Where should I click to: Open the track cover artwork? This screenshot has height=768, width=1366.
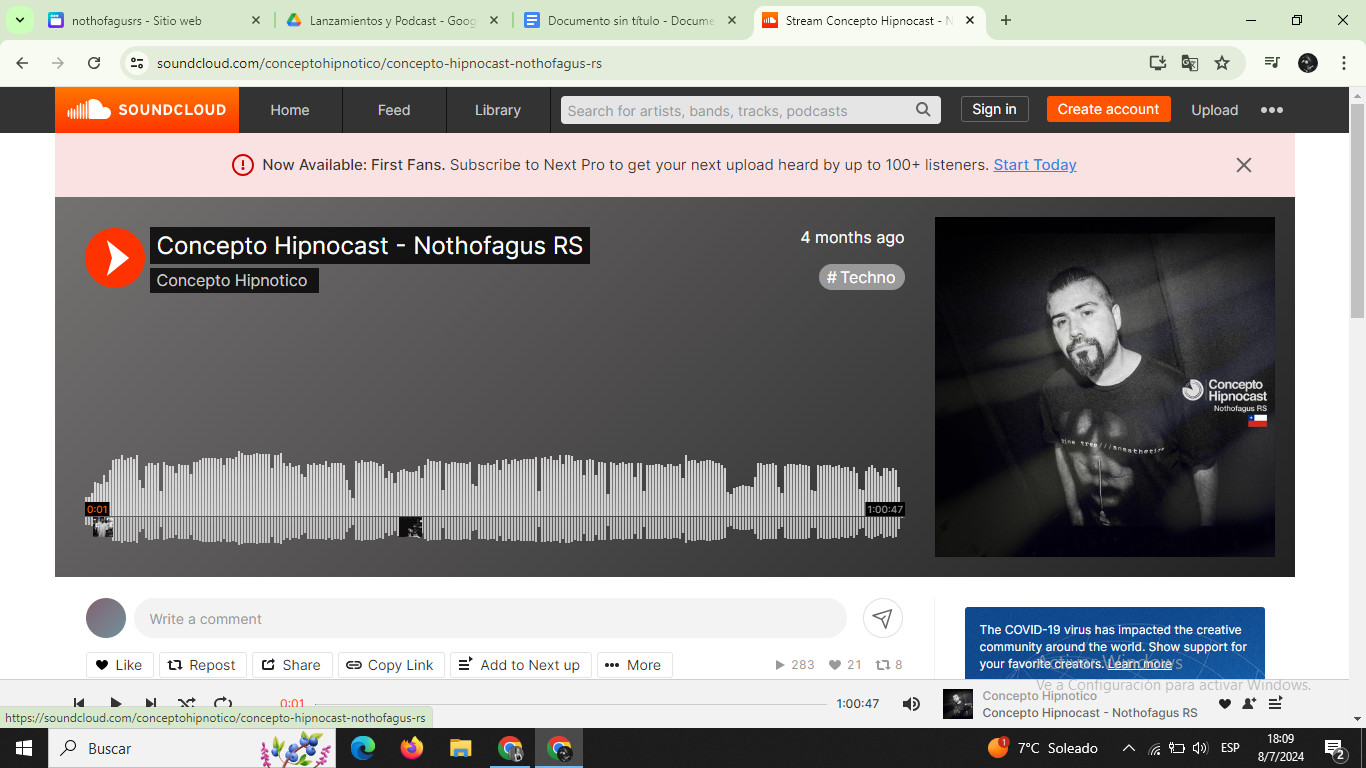point(1105,387)
